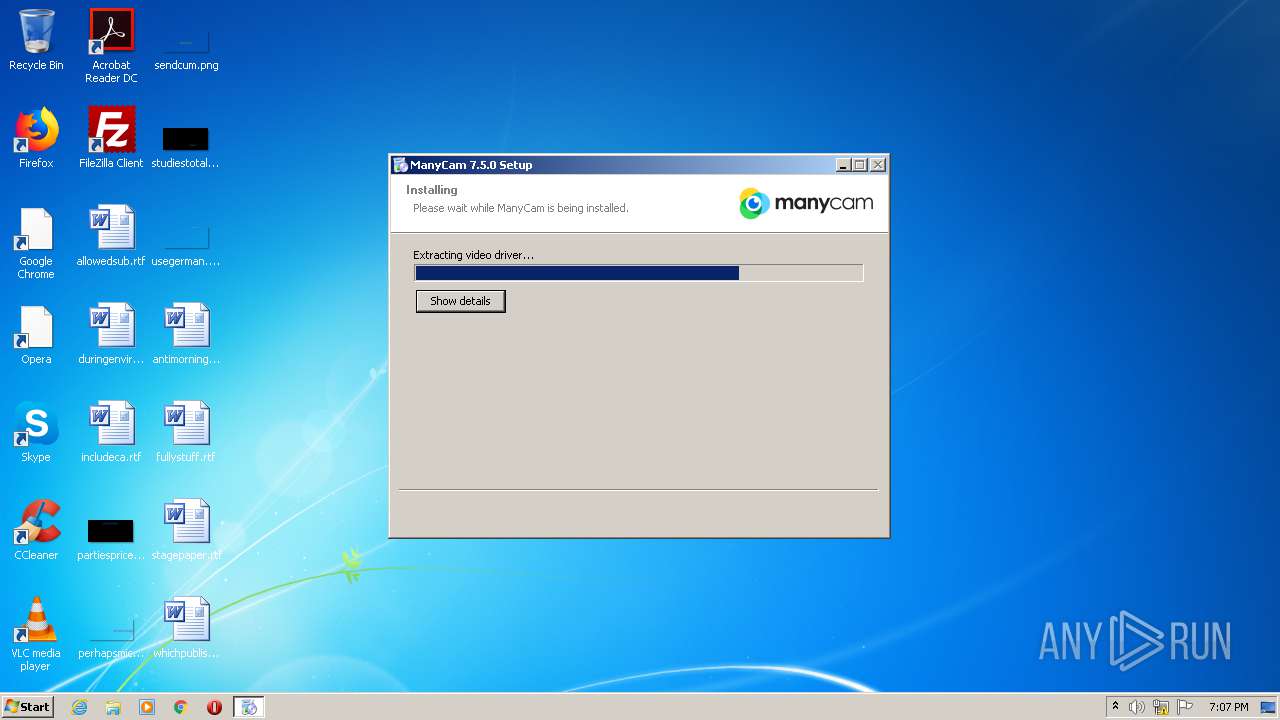The width and height of the screenshot is (1280, 720).
Task: Click the 7:07 PM clock
Action: coord(1228,707)
